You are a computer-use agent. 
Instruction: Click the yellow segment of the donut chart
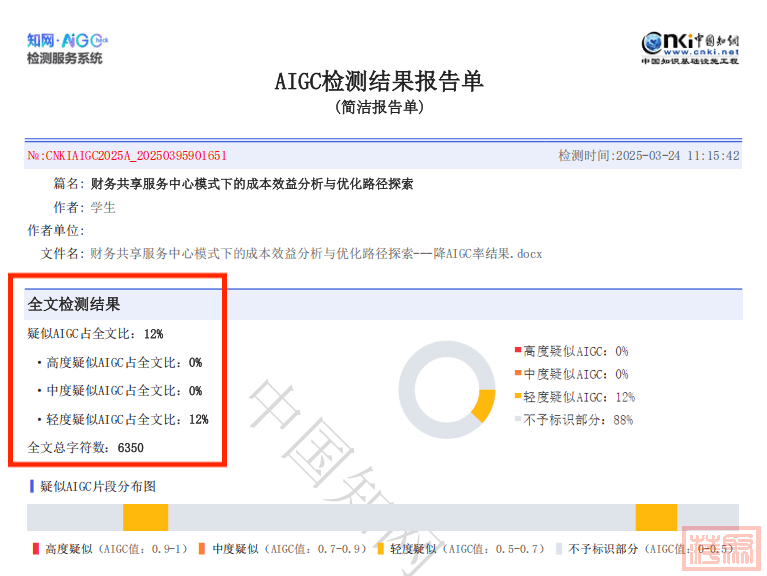(x=484, y=405)
